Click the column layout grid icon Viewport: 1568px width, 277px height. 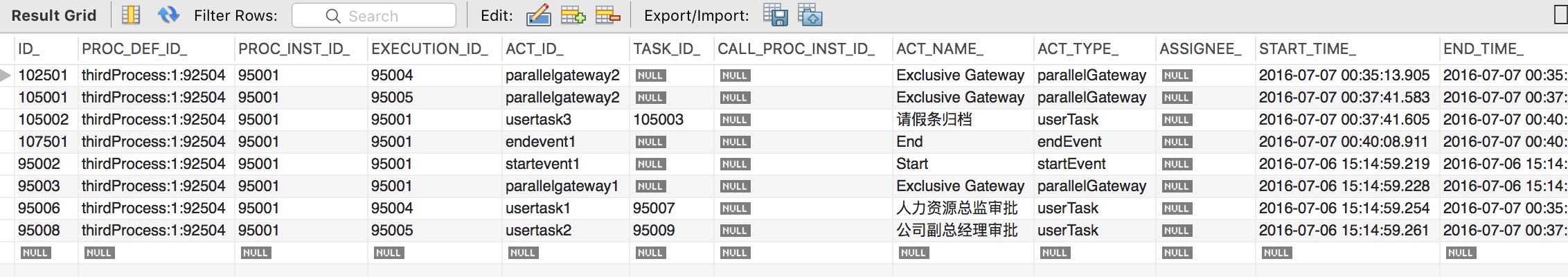click(131, 15)
